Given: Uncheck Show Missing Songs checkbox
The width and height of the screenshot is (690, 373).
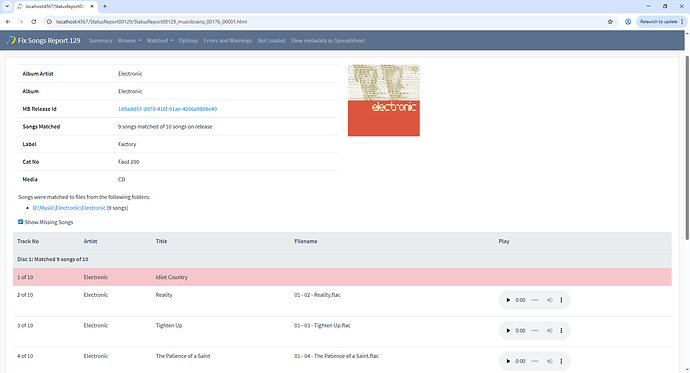Looking at the screenshot, I should pos(20,222).
